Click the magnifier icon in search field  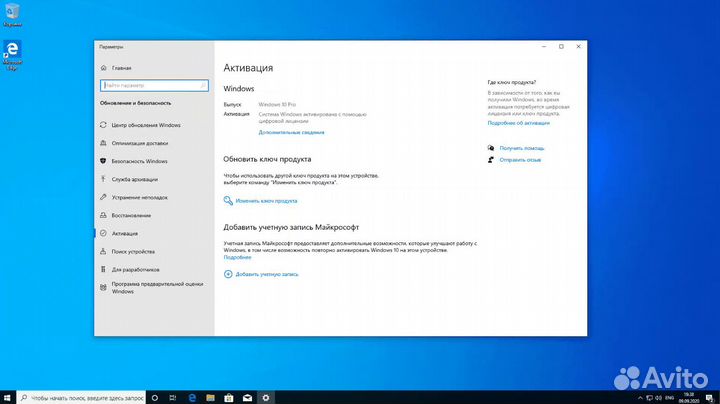(x=203, y=85)
